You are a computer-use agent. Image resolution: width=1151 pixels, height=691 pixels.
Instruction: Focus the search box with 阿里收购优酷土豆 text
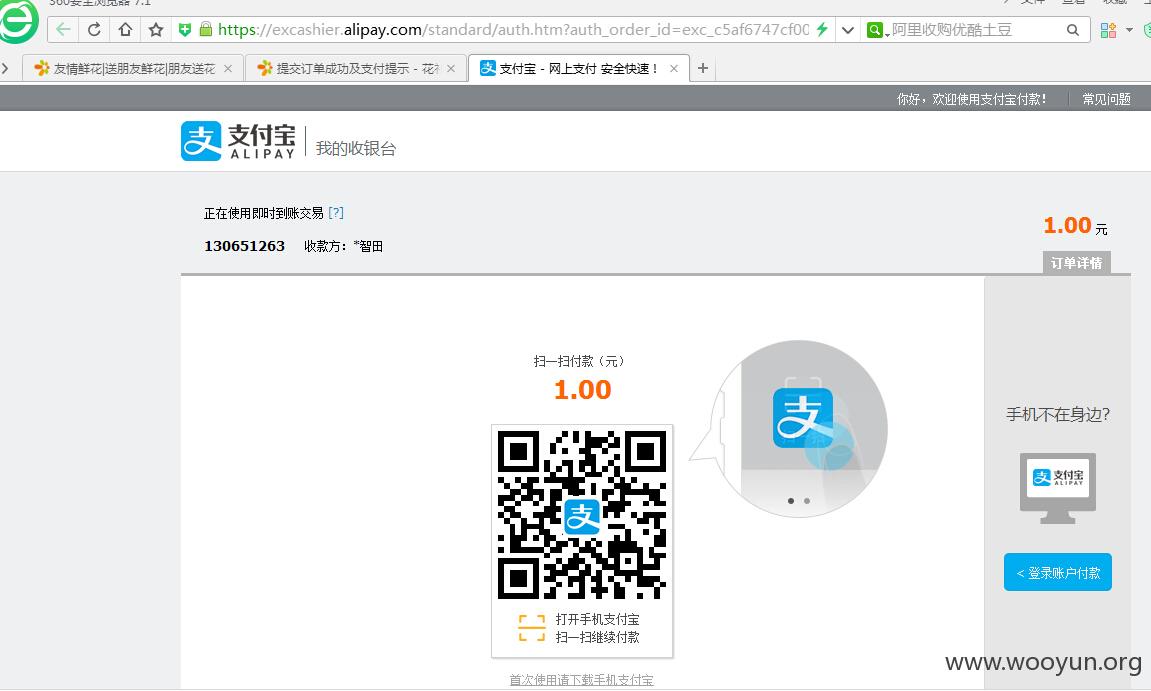(976, 30)
